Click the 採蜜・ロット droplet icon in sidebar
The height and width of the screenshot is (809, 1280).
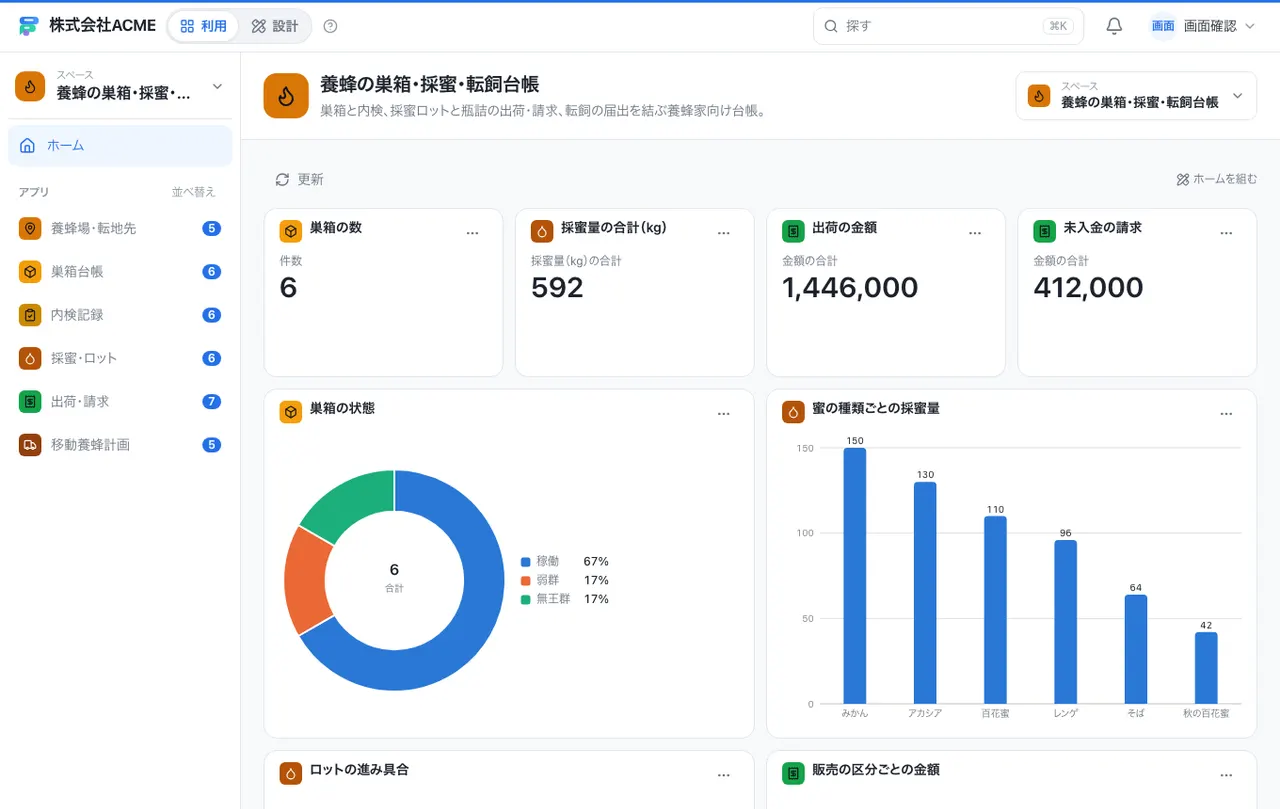[x=30, y=358]
